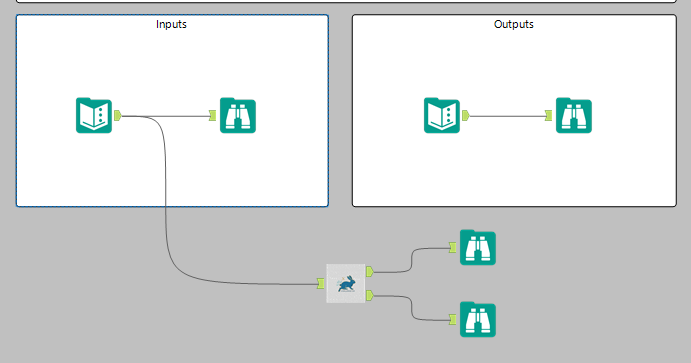This screenshot has width=691, height=363.
Task: Click the rabbit macro's lower output anchor
Action: [x=370, y=295]
